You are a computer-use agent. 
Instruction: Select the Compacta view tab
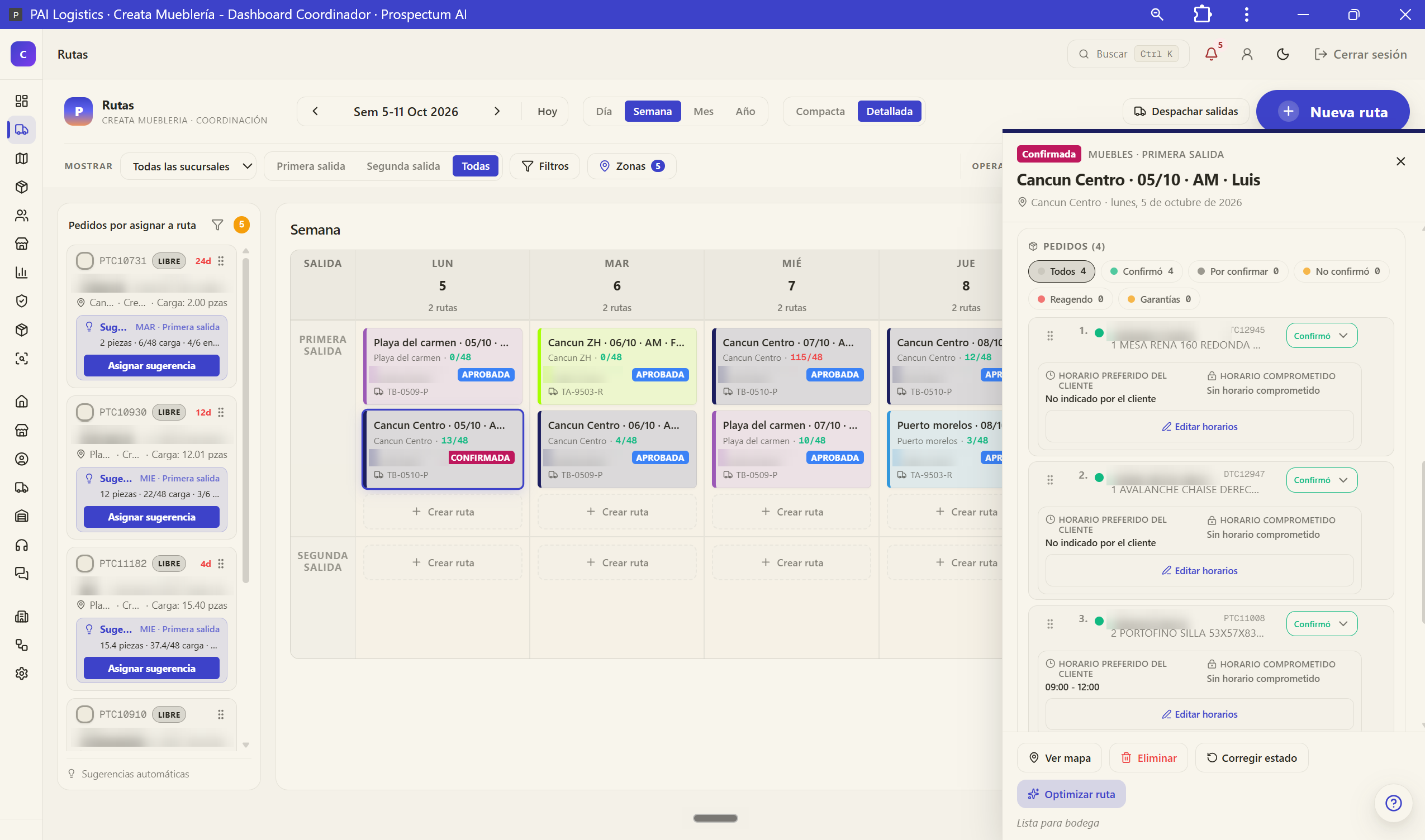click(820, 112)
